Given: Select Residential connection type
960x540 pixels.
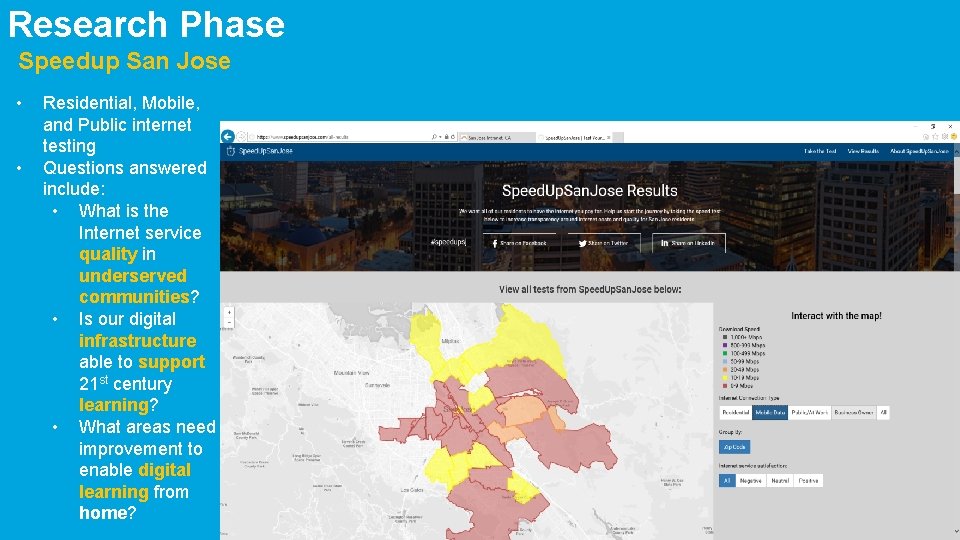Looking at the screenshot, I should click(735, 413).
